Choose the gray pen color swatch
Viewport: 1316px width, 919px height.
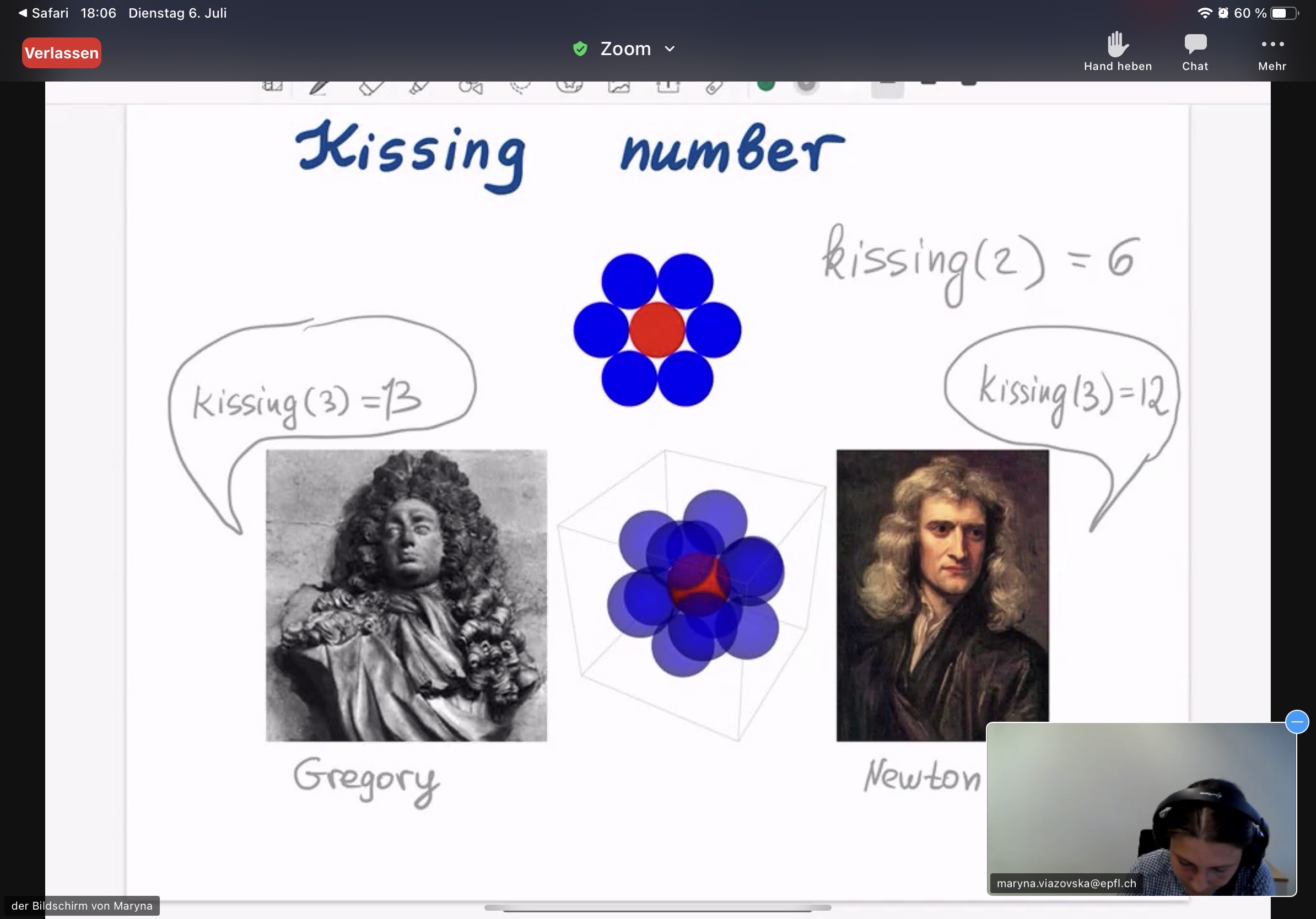(806, 85)
